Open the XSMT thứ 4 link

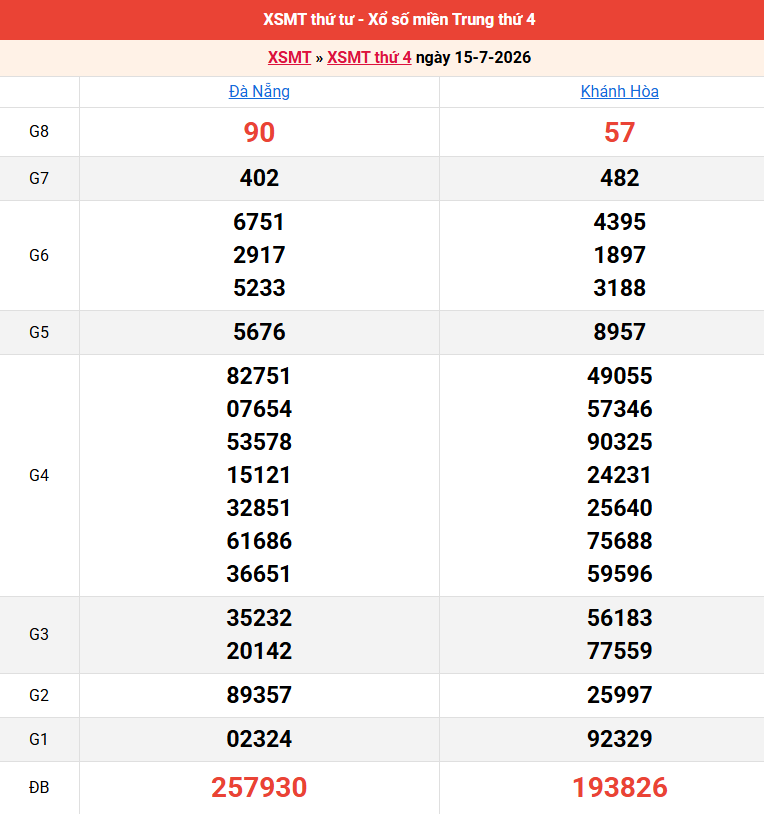pyautogui.click(x=369, y=57)
